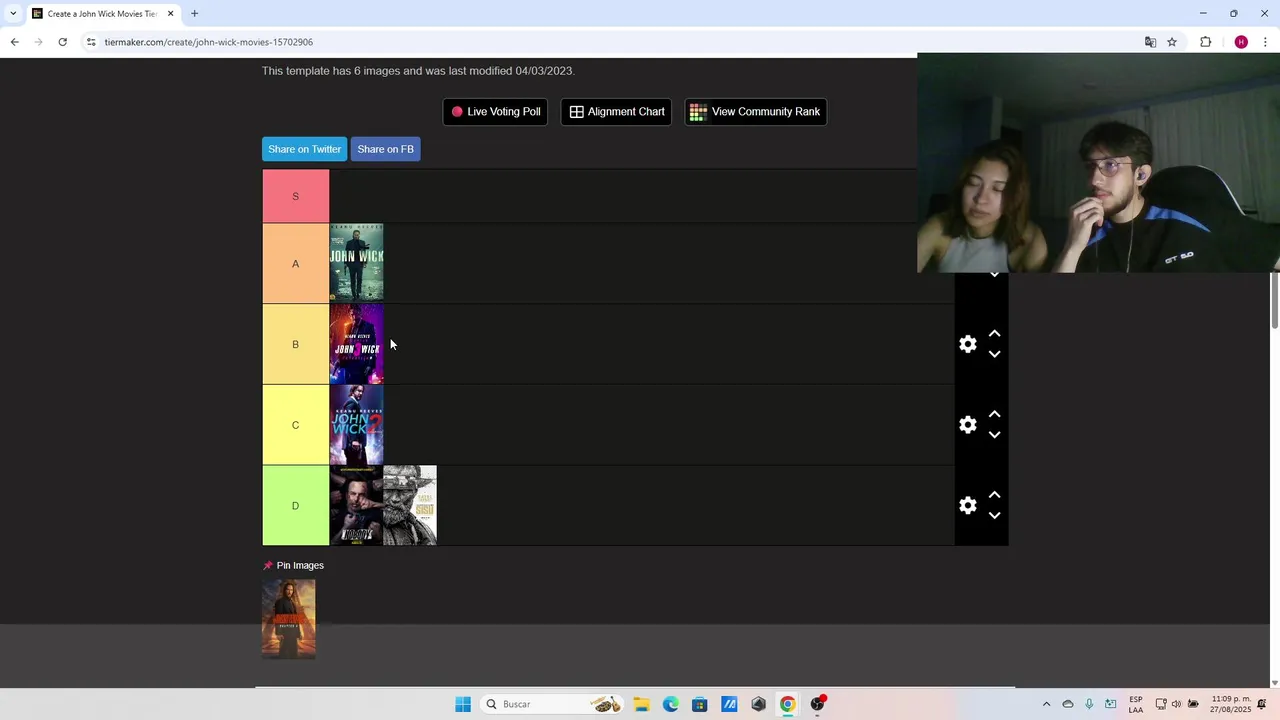The height and width of the screenshot is (720, 1280).
Task: Select the B tier label
Action: pos(295,344)
